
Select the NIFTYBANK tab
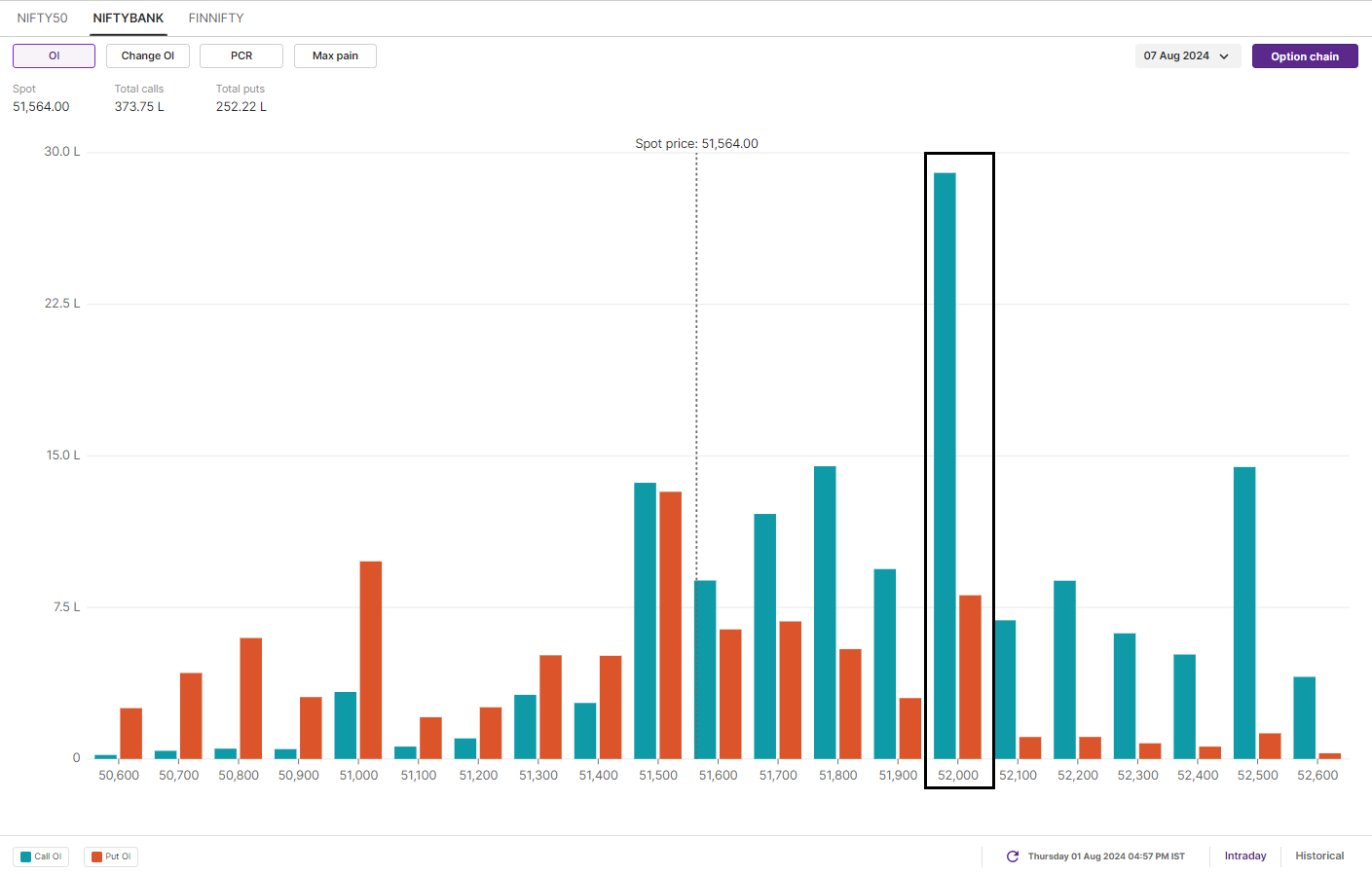pos(129,18)
